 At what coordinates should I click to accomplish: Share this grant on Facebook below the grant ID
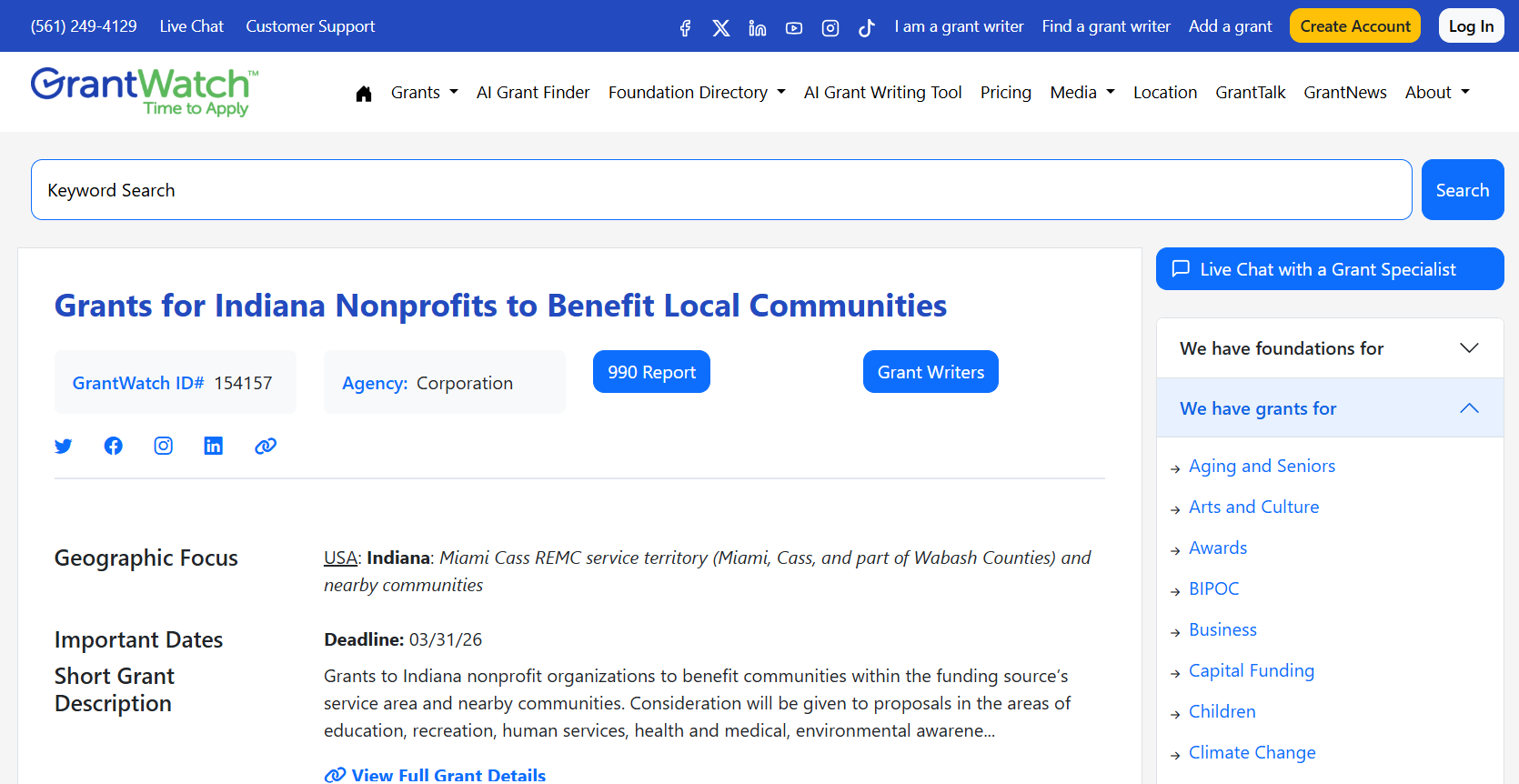[x=113, y=446]
